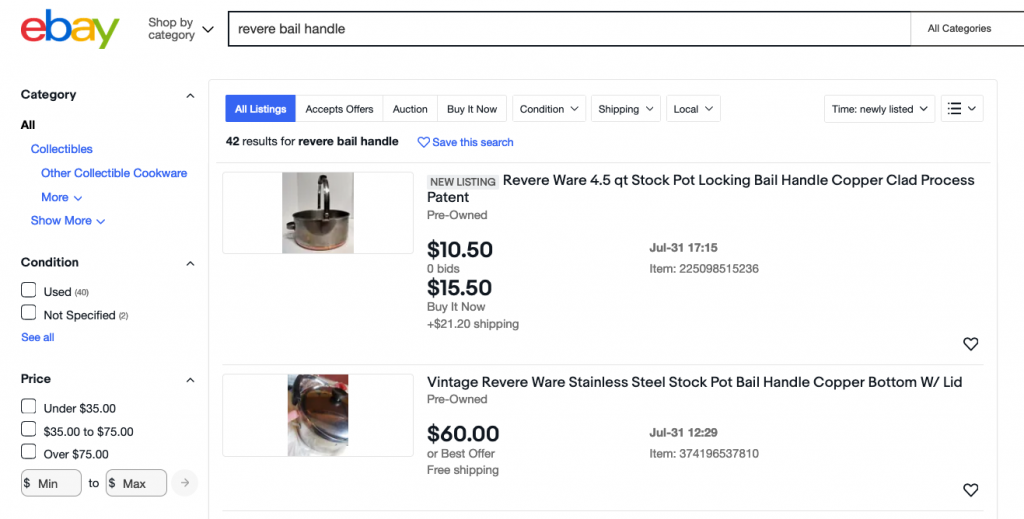Click the Max price input field

pos(136,483)
